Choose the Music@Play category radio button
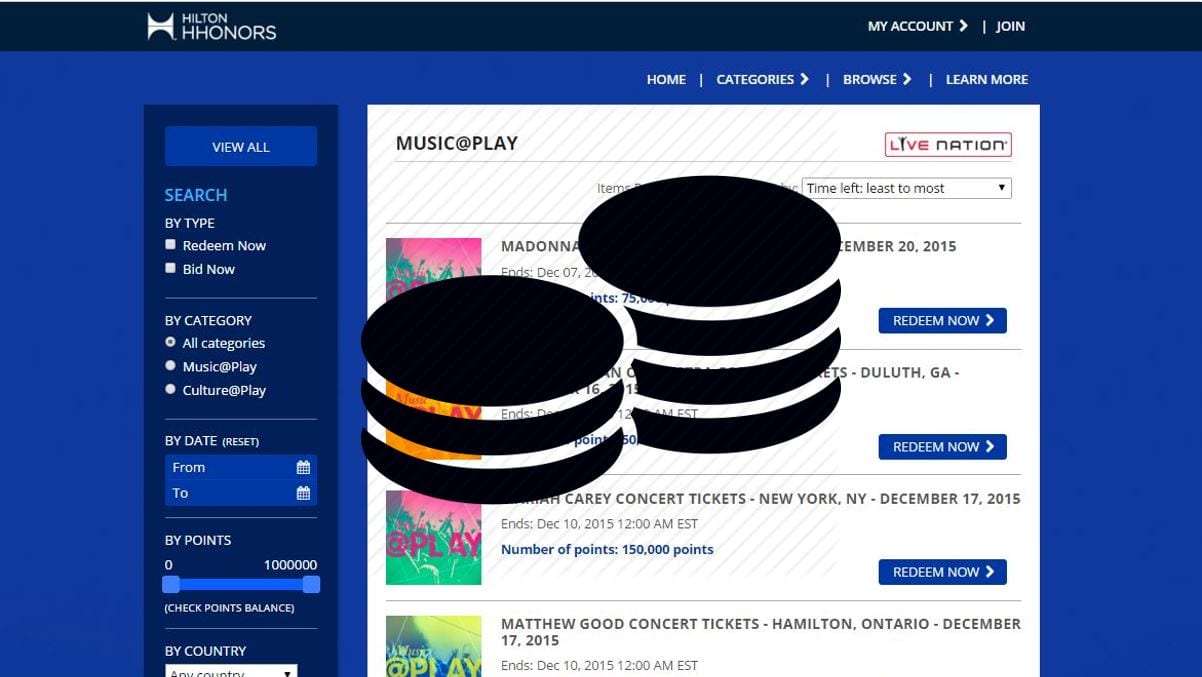1202x677 pixels. [x=171, y=366]
